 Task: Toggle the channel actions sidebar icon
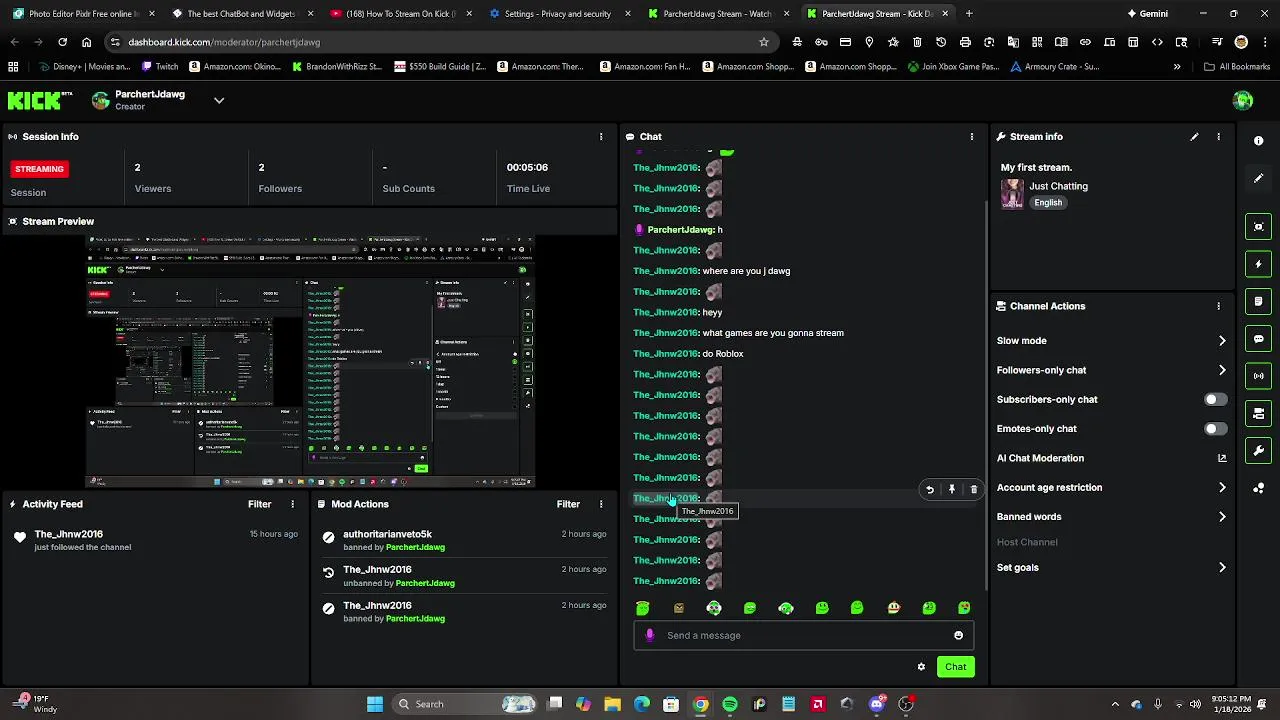1258,413
